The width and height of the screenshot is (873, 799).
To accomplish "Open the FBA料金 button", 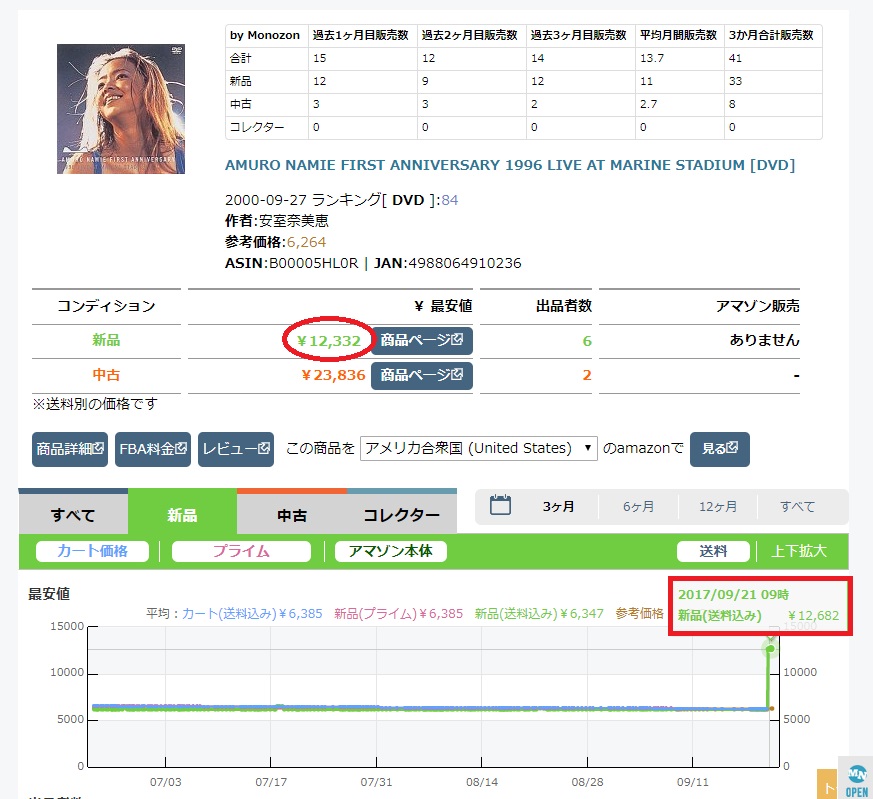I will pyautogui.click(x=153, y=449).
